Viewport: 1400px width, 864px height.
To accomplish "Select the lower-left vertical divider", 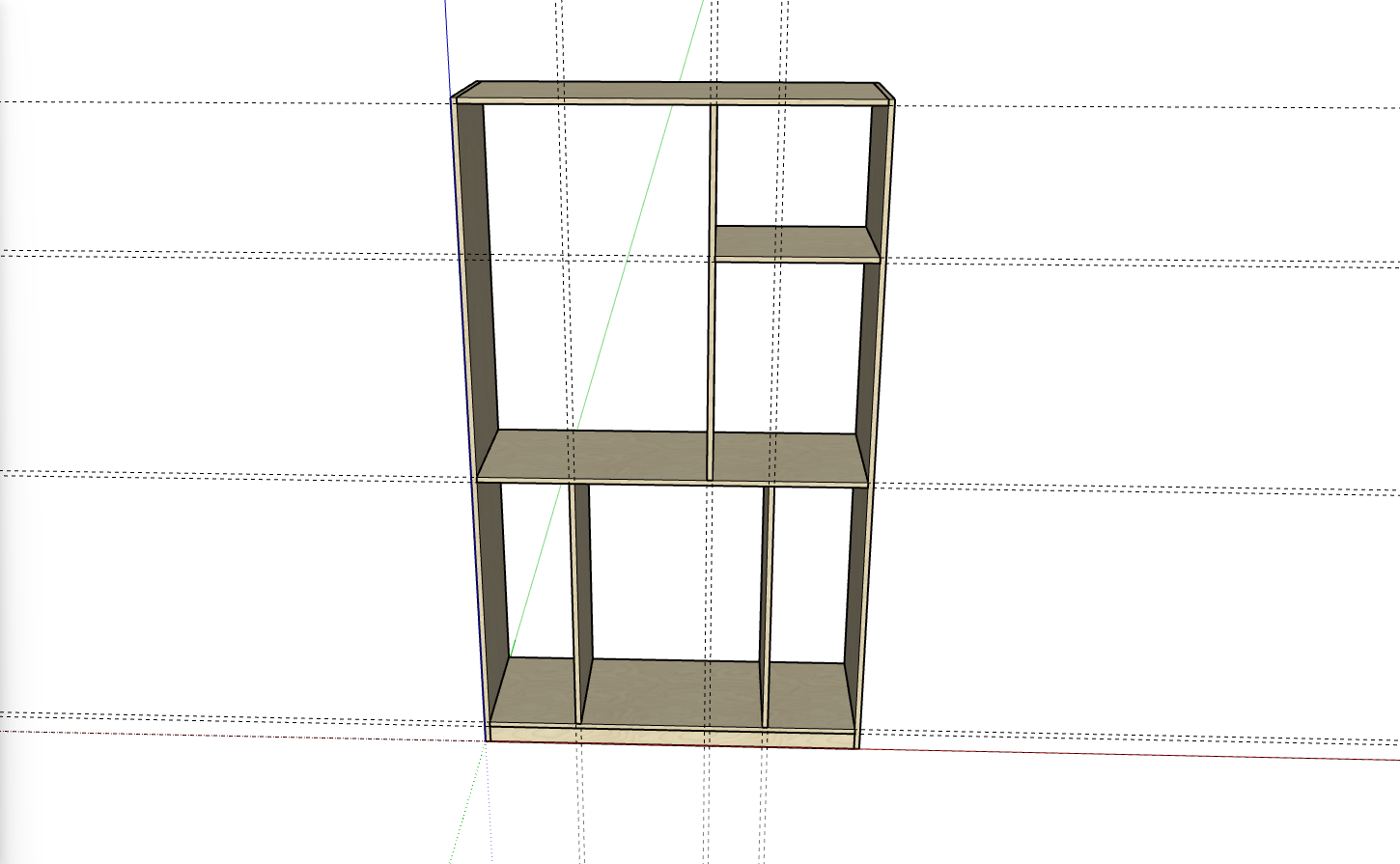I will coord(581,599).
